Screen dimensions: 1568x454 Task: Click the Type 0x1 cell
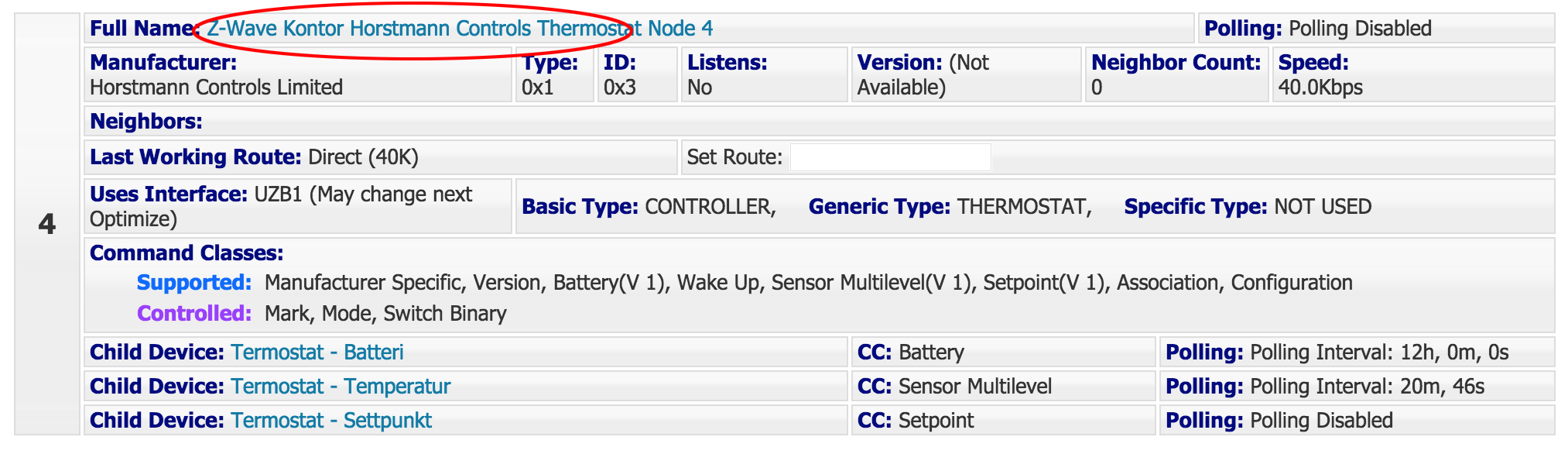tap(555, 74)
